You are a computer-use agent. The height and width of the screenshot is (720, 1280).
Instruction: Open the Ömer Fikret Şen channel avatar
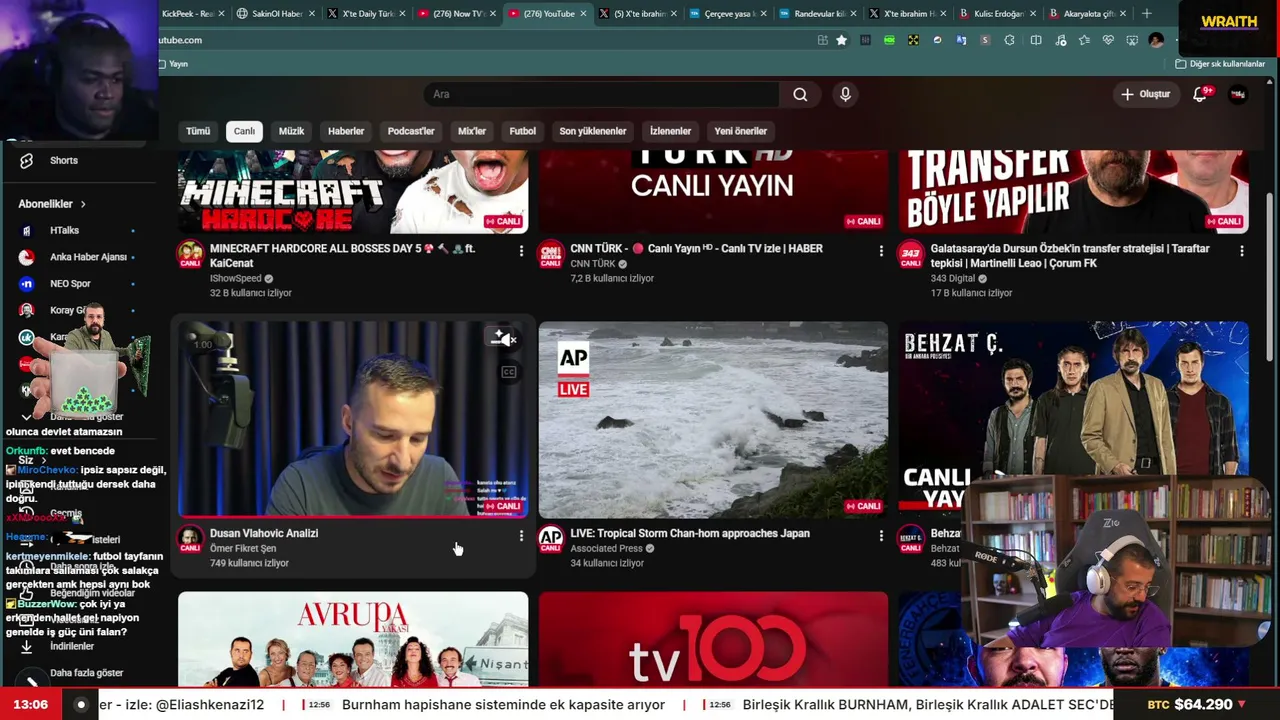(x=190, y=539)
